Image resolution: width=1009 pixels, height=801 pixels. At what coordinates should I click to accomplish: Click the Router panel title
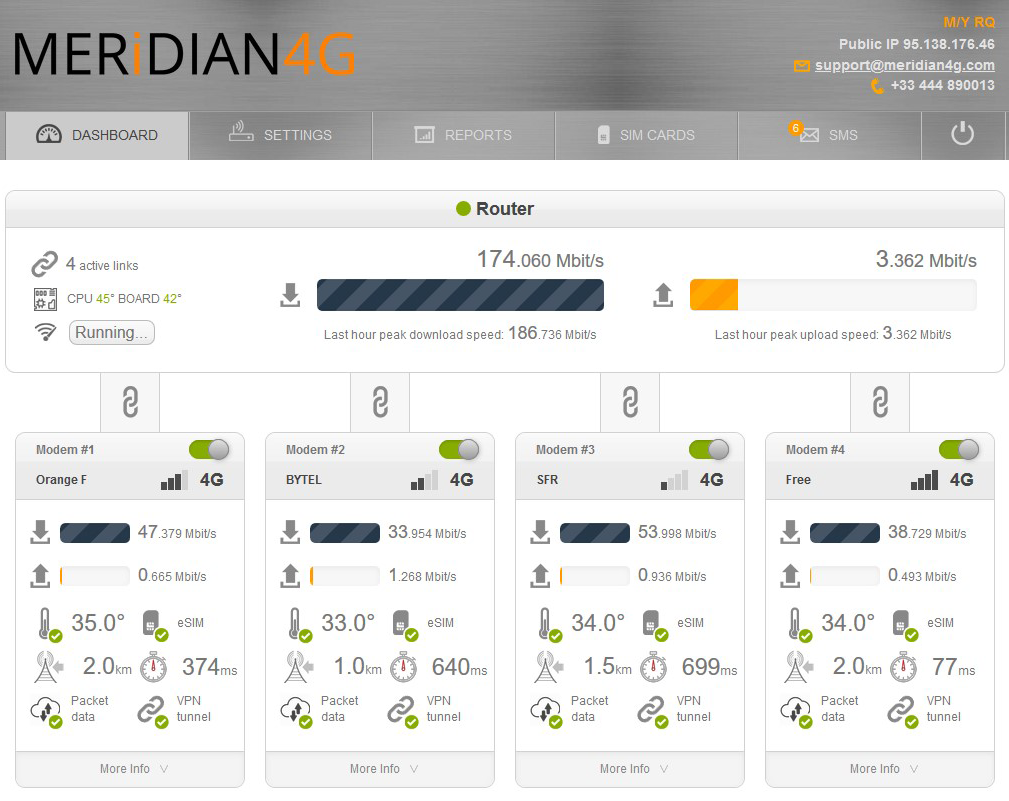(504, 208)
